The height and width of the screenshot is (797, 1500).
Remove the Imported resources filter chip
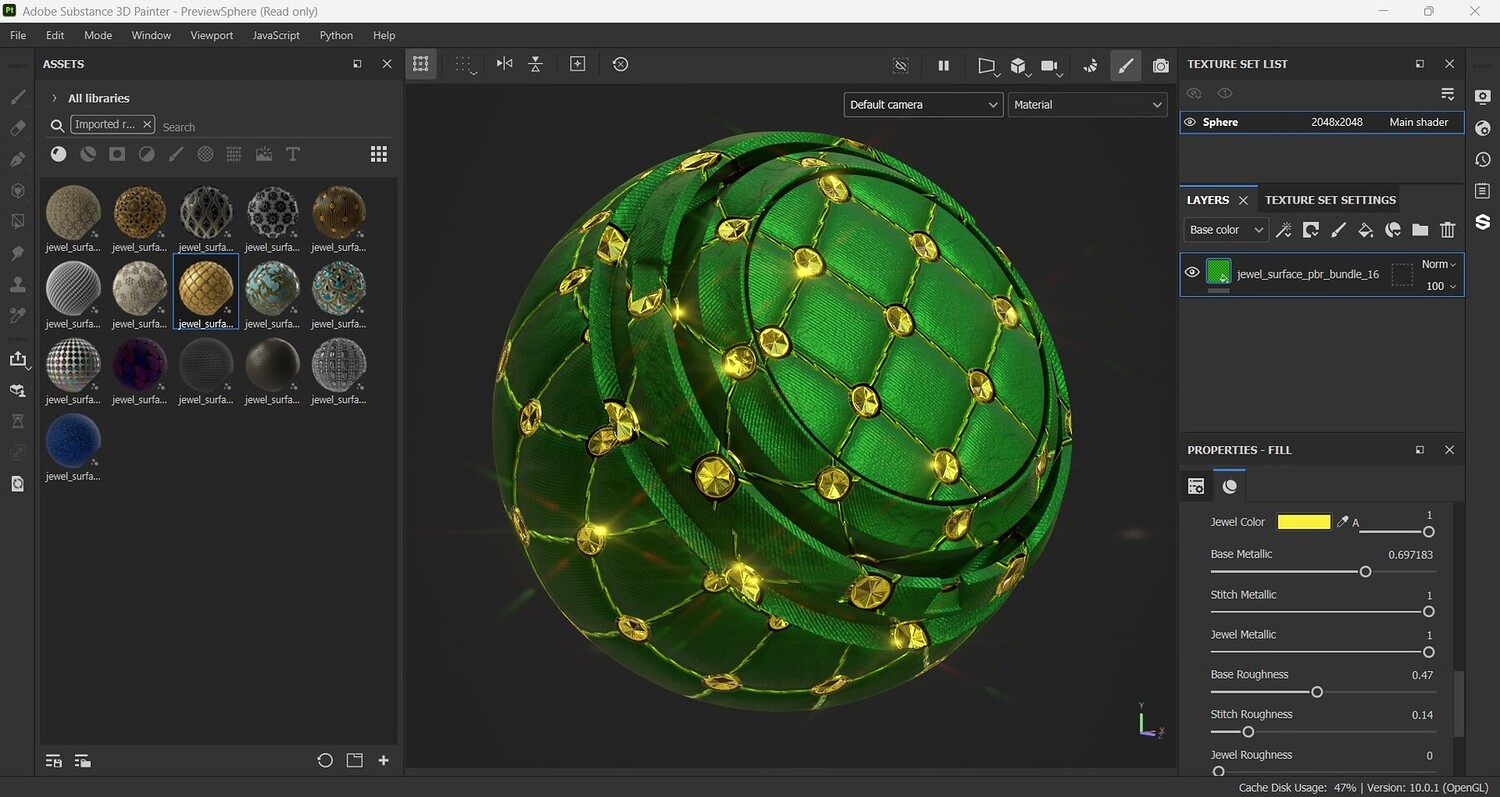click(147, 124)
